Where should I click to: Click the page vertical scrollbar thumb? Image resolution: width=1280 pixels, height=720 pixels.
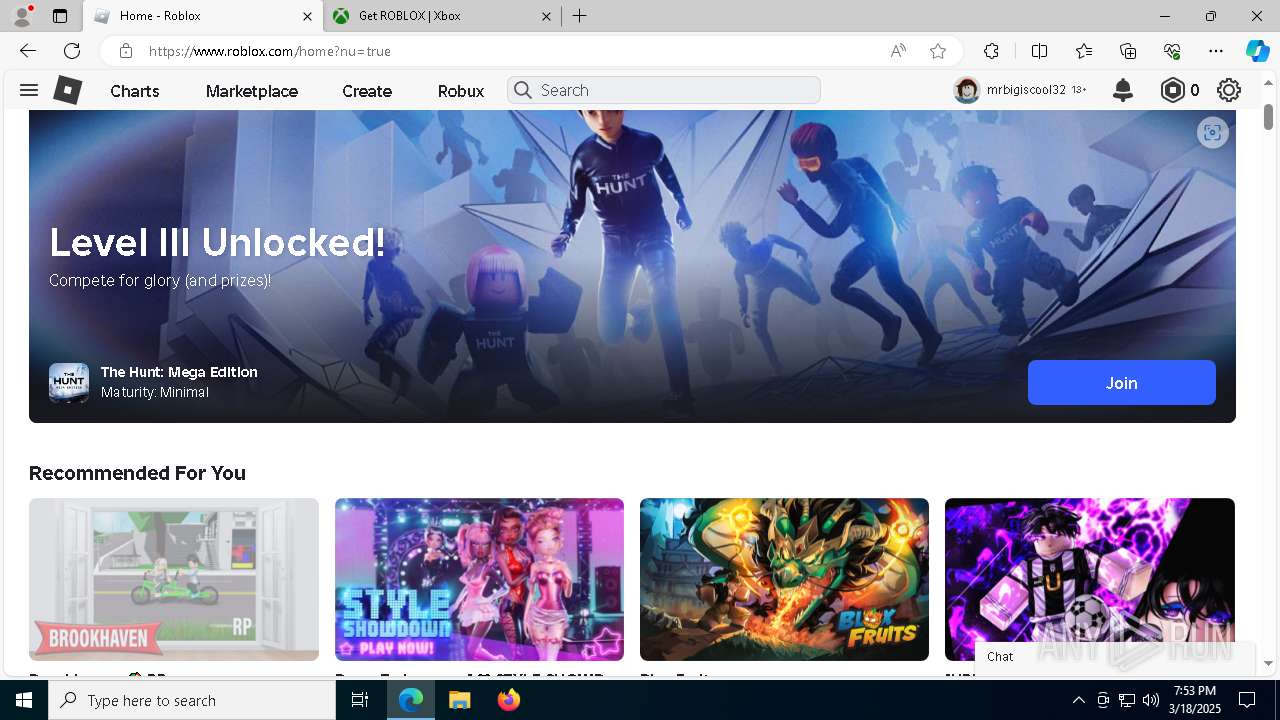(1269, 116)
